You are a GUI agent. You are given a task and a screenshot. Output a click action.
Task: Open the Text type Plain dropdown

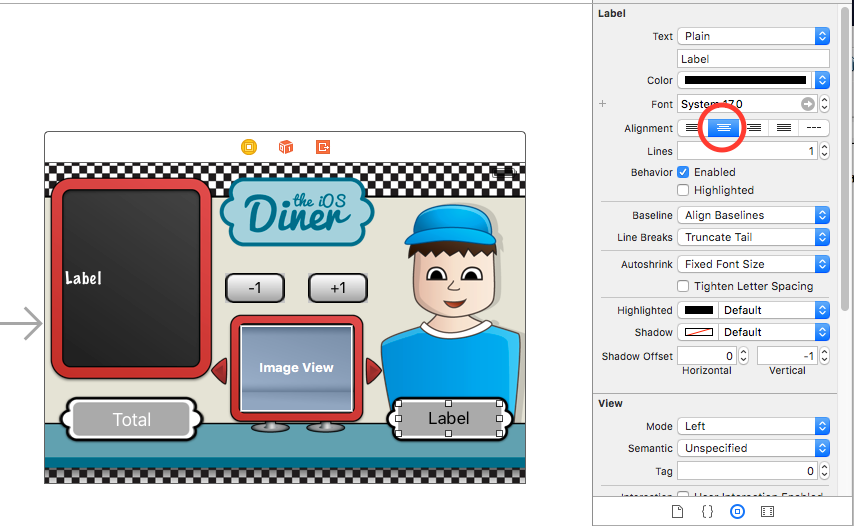click(x=754, y=36)
